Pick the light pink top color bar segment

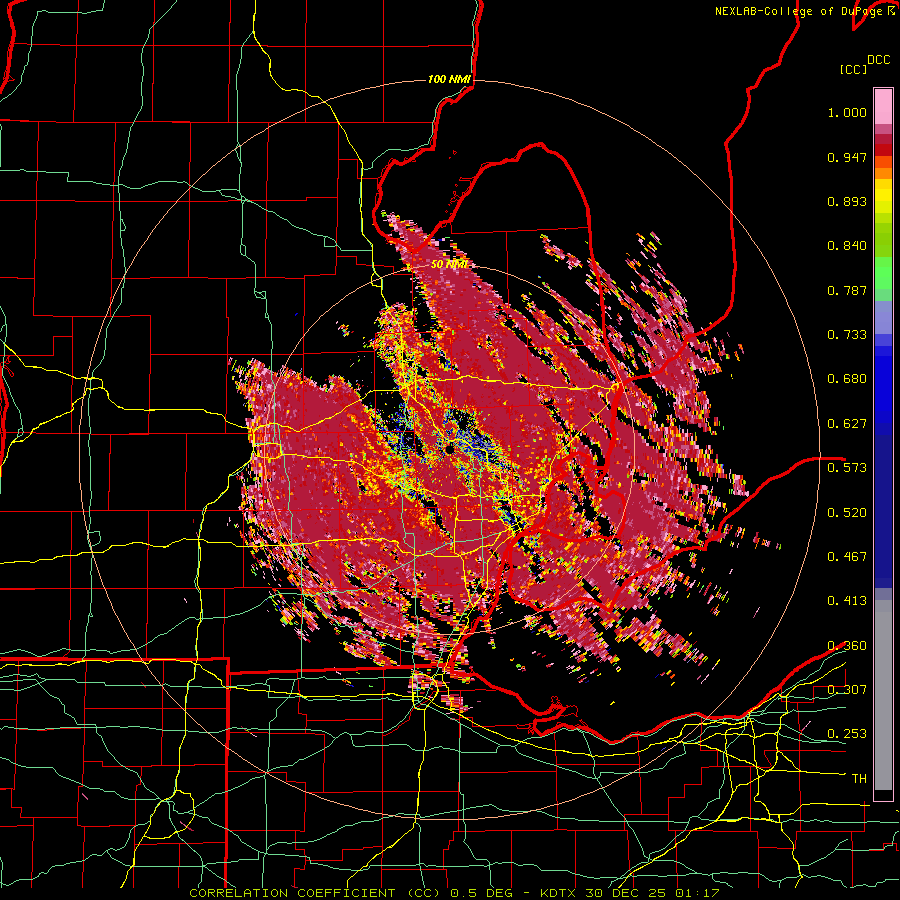pyautogui.click(x=883, y=106)
